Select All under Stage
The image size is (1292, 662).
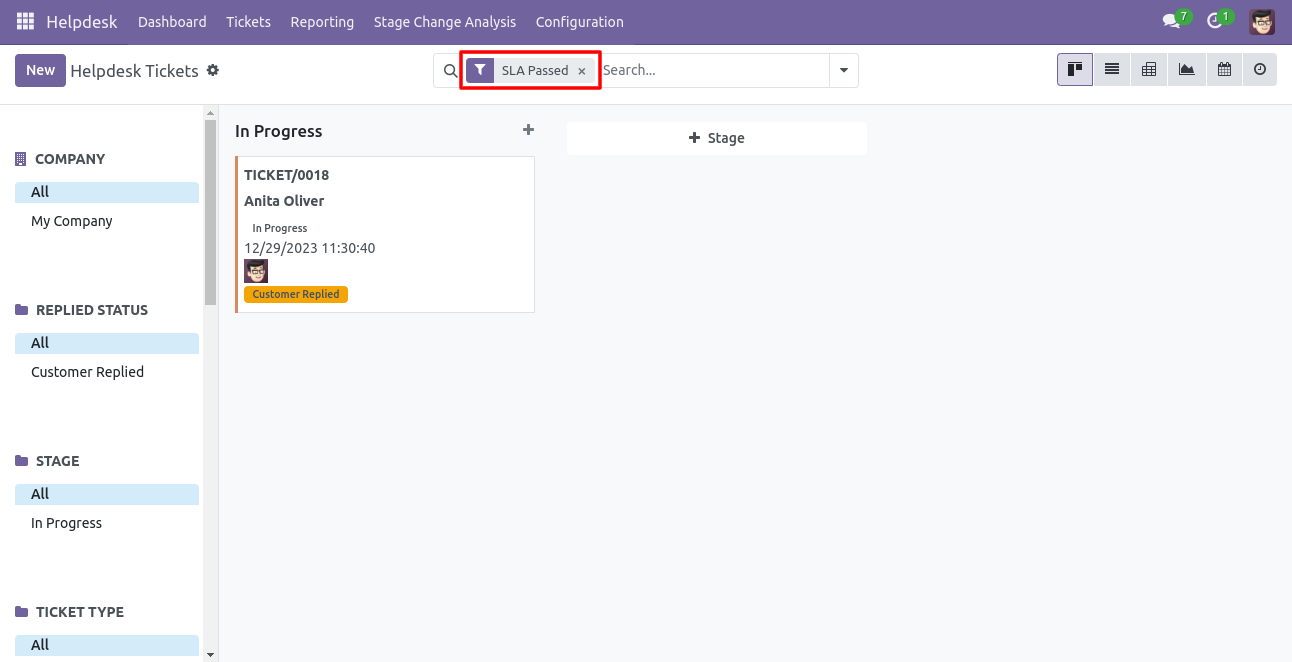(107, 494)
